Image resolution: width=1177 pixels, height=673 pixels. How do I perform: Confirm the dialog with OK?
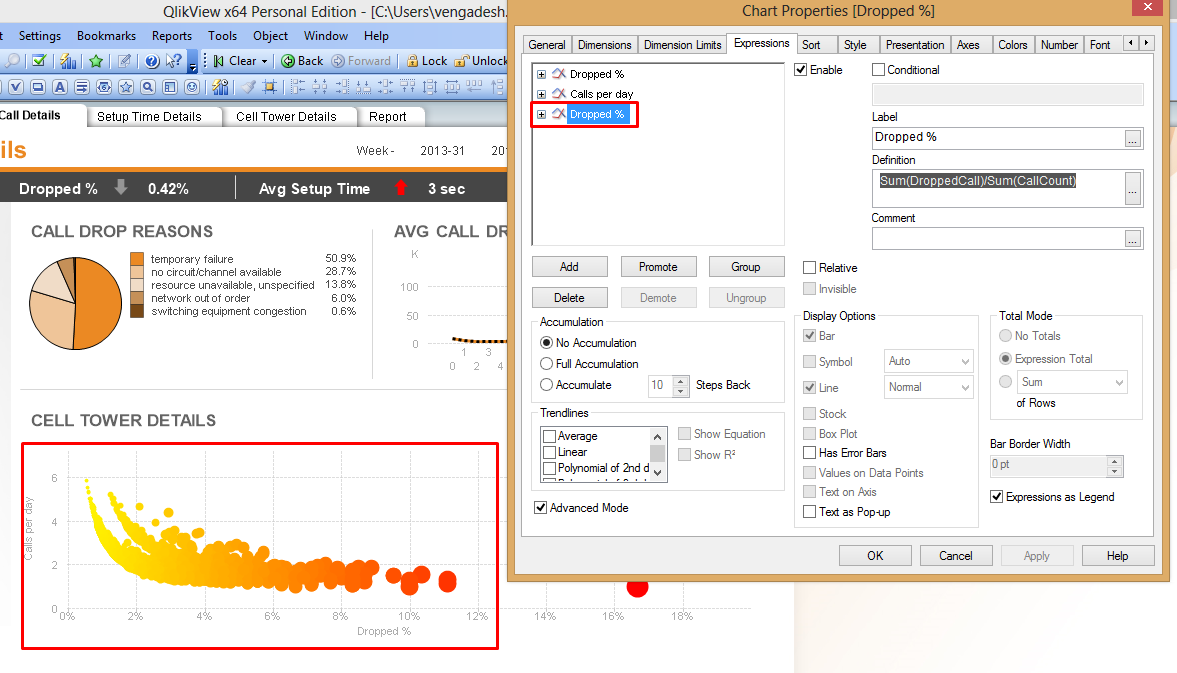(x=875, y=556)
